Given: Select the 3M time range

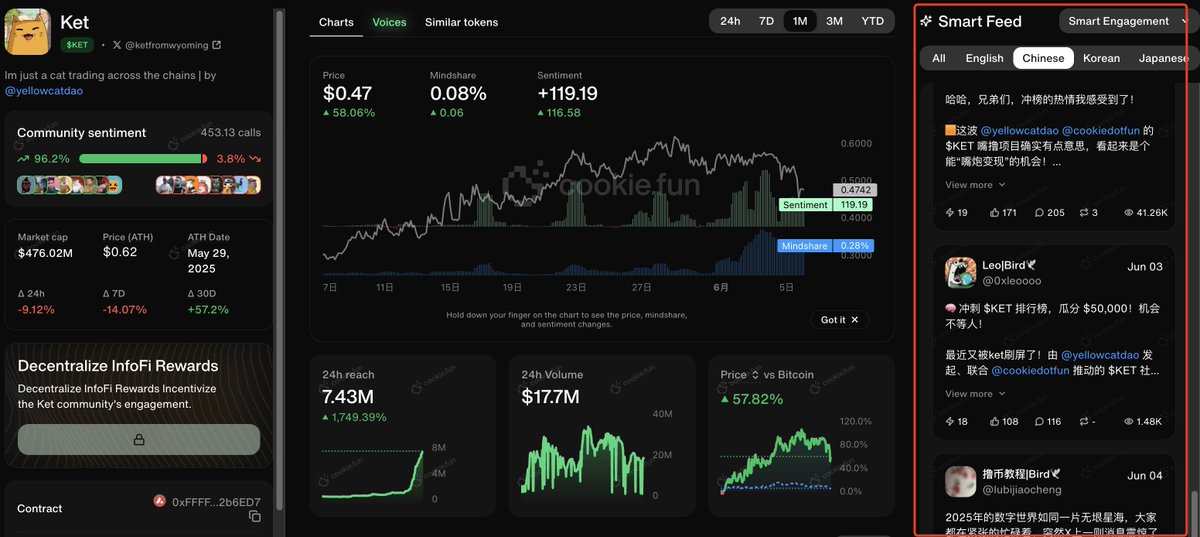Looking at the screenshot, I should coord(834,21).
